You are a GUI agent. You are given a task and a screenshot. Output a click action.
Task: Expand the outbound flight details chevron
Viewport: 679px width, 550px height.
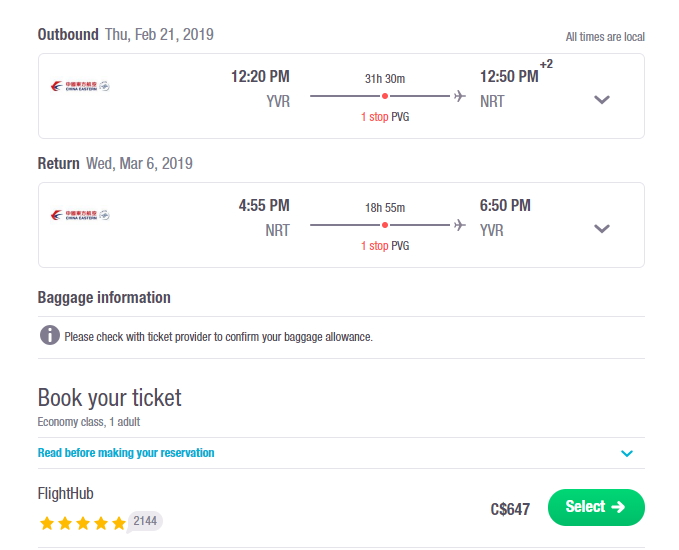(602, 100)
